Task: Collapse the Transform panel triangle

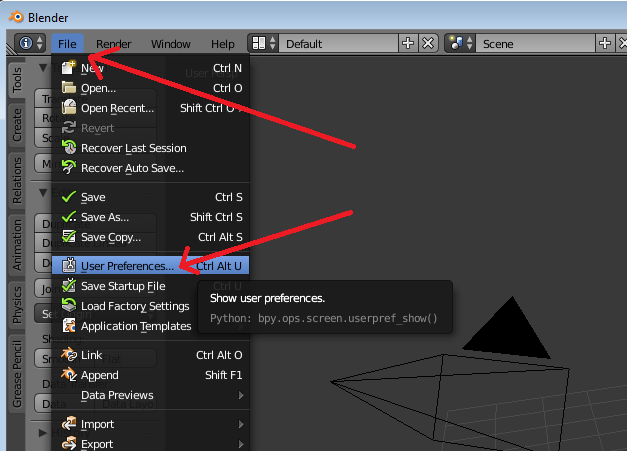Action: (43, 67)
